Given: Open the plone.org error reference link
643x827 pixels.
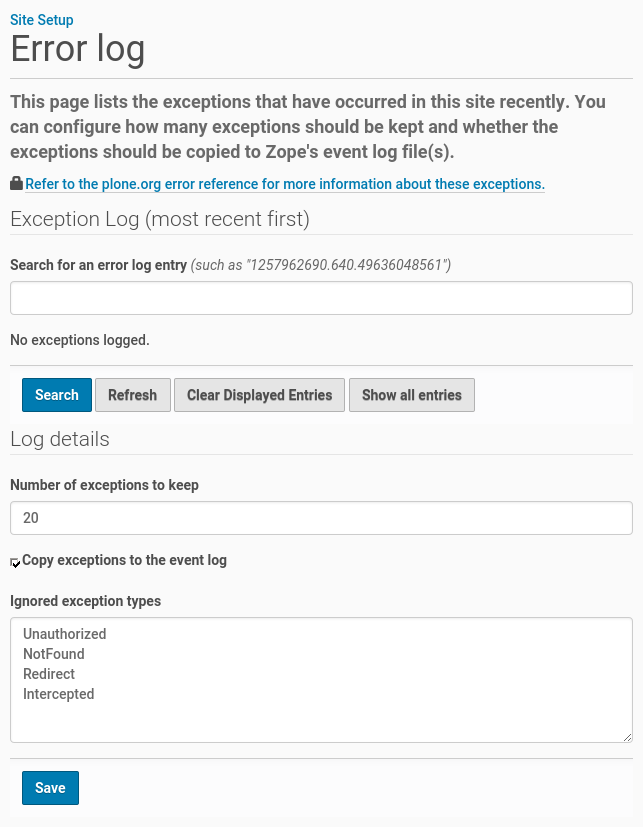Looking at the screenshot, I should pos(285,184).
